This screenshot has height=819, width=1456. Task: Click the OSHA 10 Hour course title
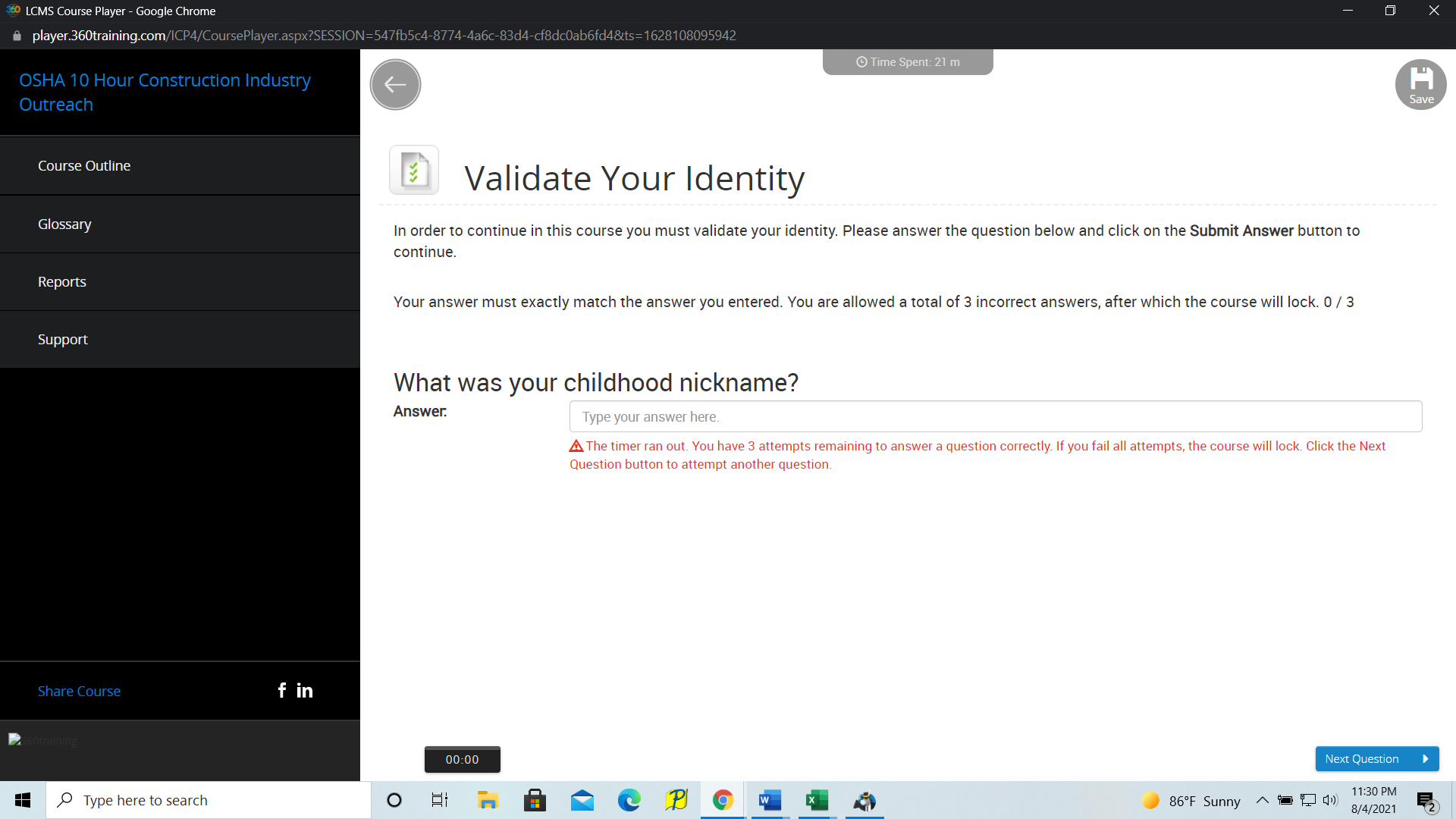(x=165, y=92)
